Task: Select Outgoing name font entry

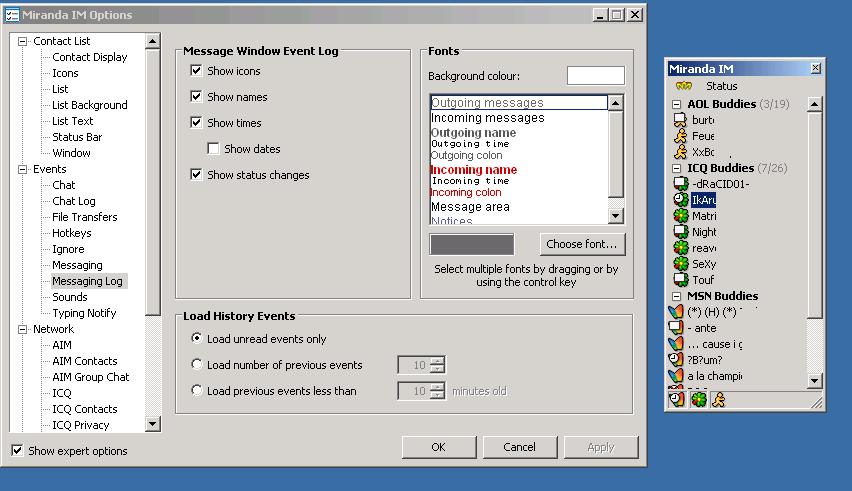Action: [x=473, y=133]
